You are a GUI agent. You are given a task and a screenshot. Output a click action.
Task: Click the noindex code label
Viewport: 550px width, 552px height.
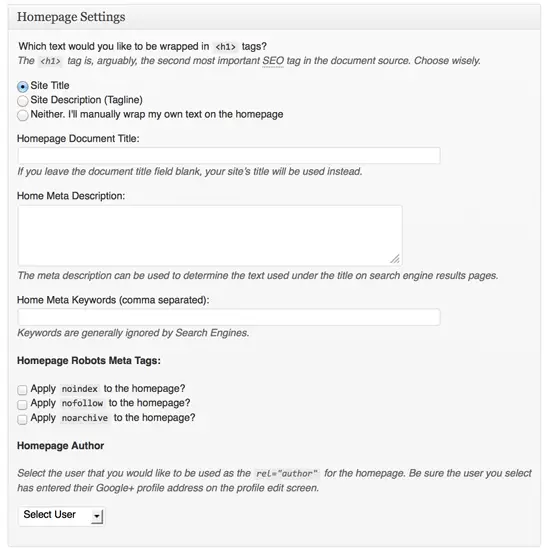[x=80, y=389]
